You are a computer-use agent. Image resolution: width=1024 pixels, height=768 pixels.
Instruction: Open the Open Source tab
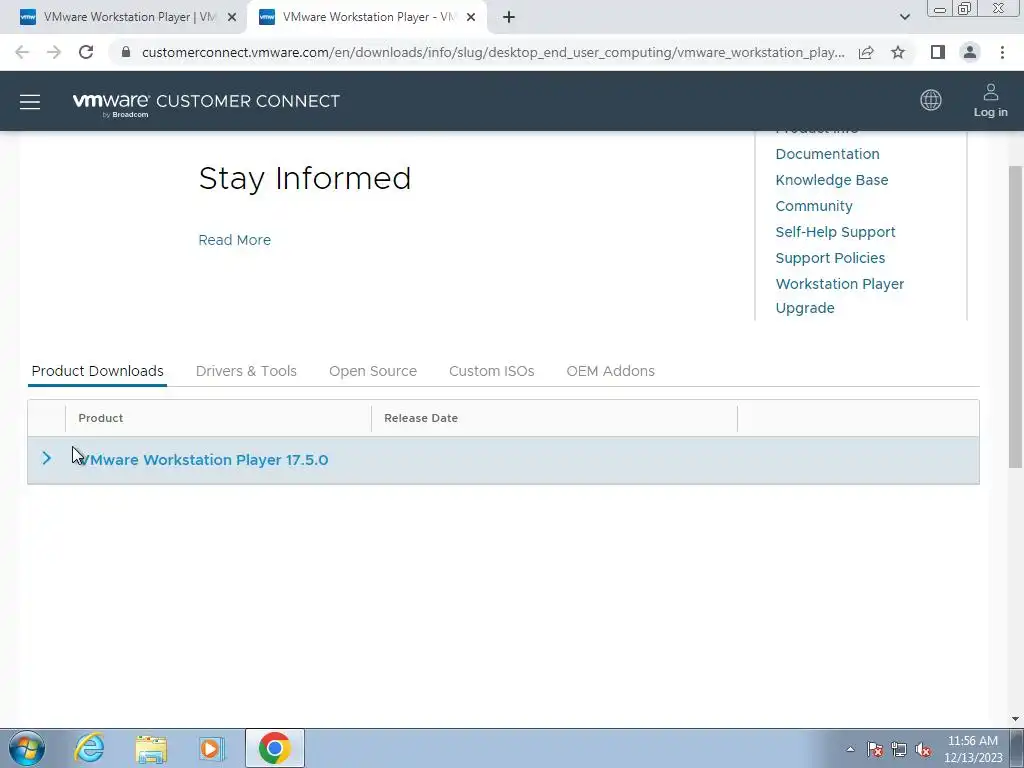tap(373, 371)
